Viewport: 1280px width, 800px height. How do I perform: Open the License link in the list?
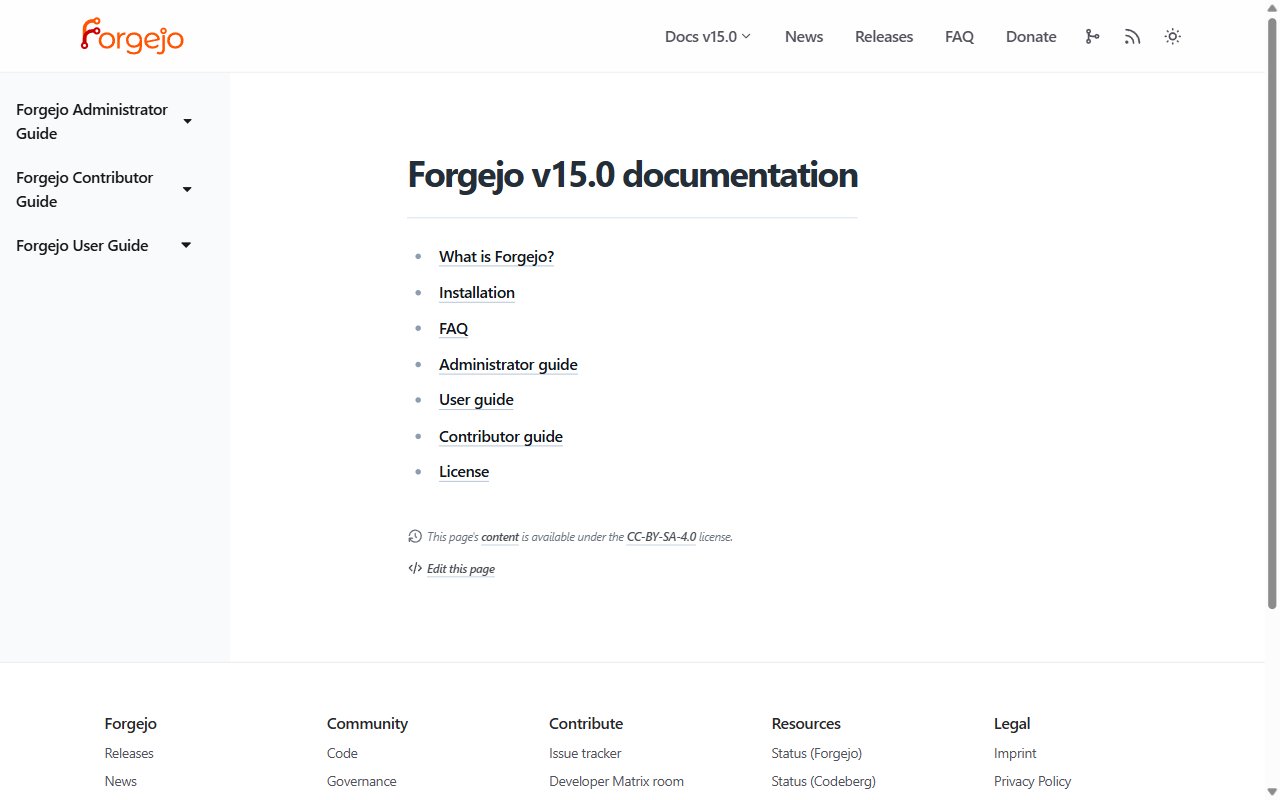pyautogui.click(x=464, y=472)
